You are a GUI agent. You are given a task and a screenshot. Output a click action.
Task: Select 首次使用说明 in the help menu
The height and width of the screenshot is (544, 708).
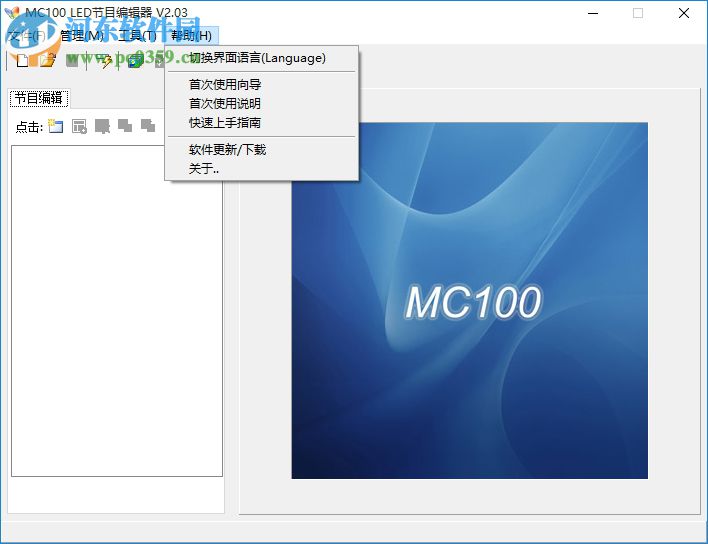225,103
